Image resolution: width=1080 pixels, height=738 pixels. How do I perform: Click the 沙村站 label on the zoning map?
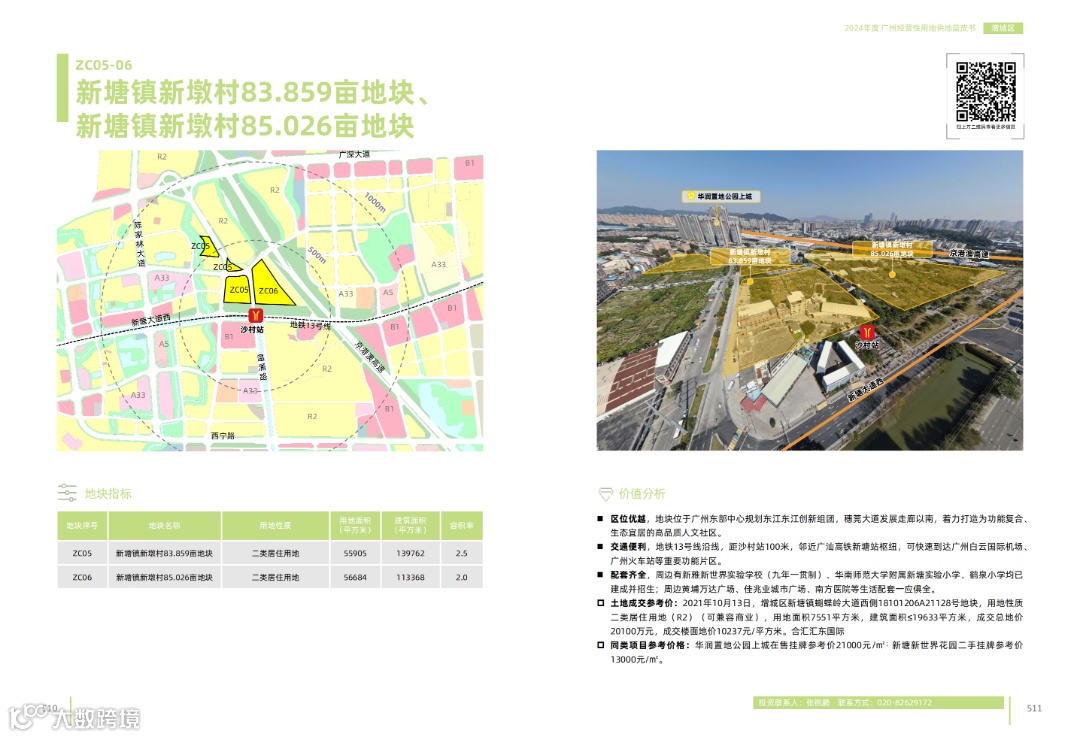click(x=252, y=330)
